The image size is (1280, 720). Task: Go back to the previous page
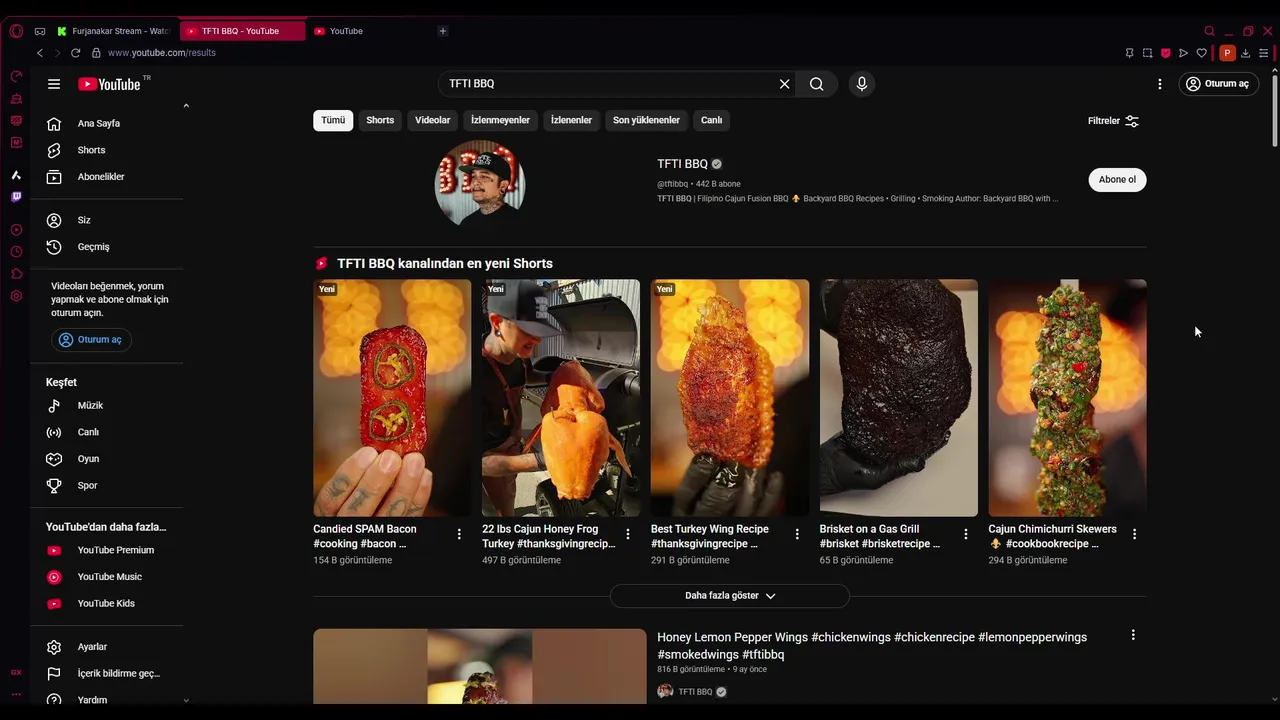(x=40, y=53)
